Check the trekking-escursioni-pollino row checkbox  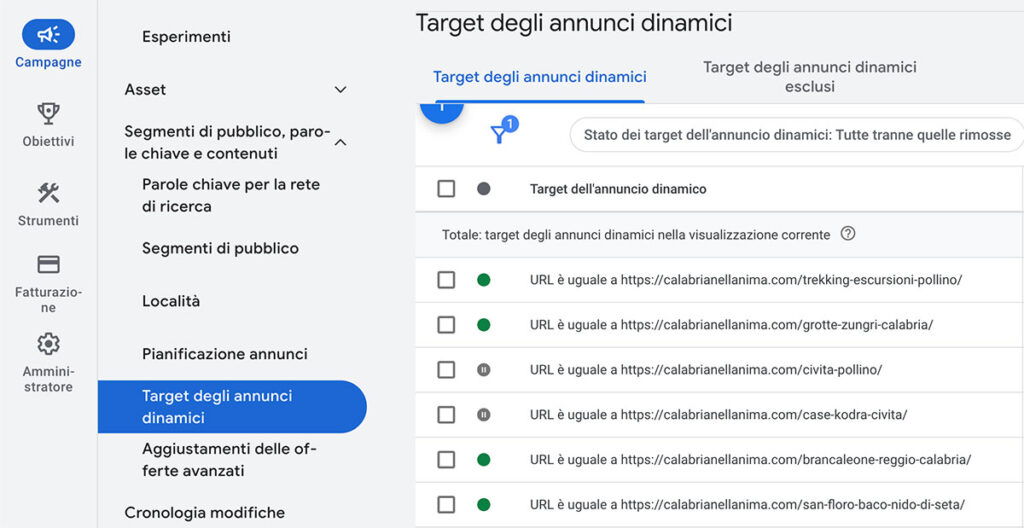tap(446, 280)
